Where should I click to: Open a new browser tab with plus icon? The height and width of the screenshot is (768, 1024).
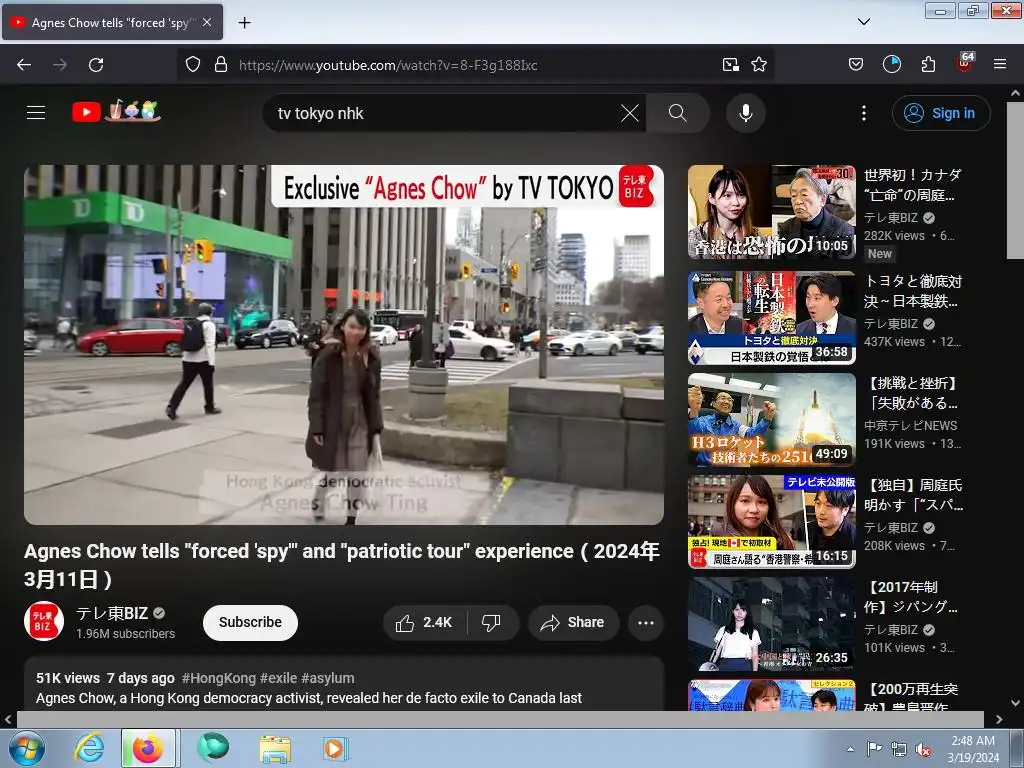tap(244, 23)
